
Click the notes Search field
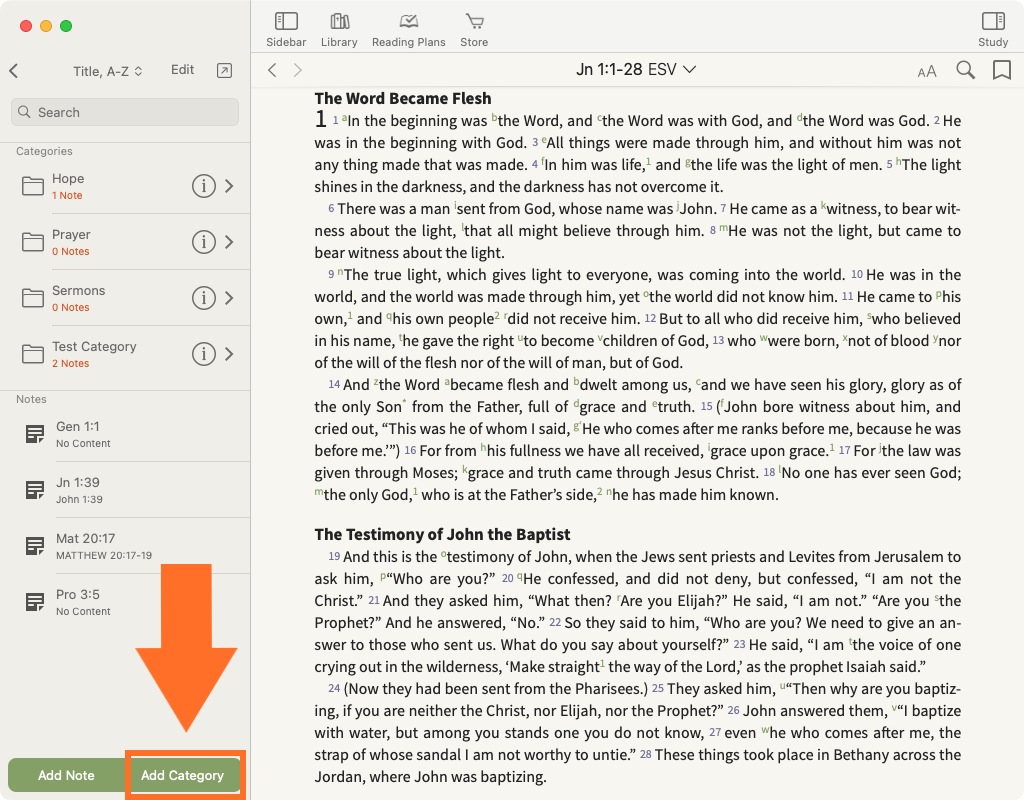pyautogui.click(x=125, y=112)
